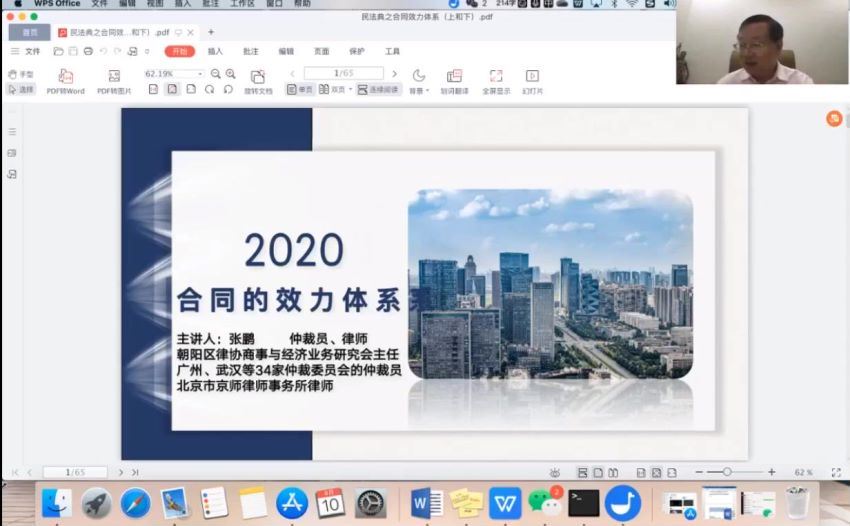
Task: Adjust the zoom slider handle
Action: (726, 472)
